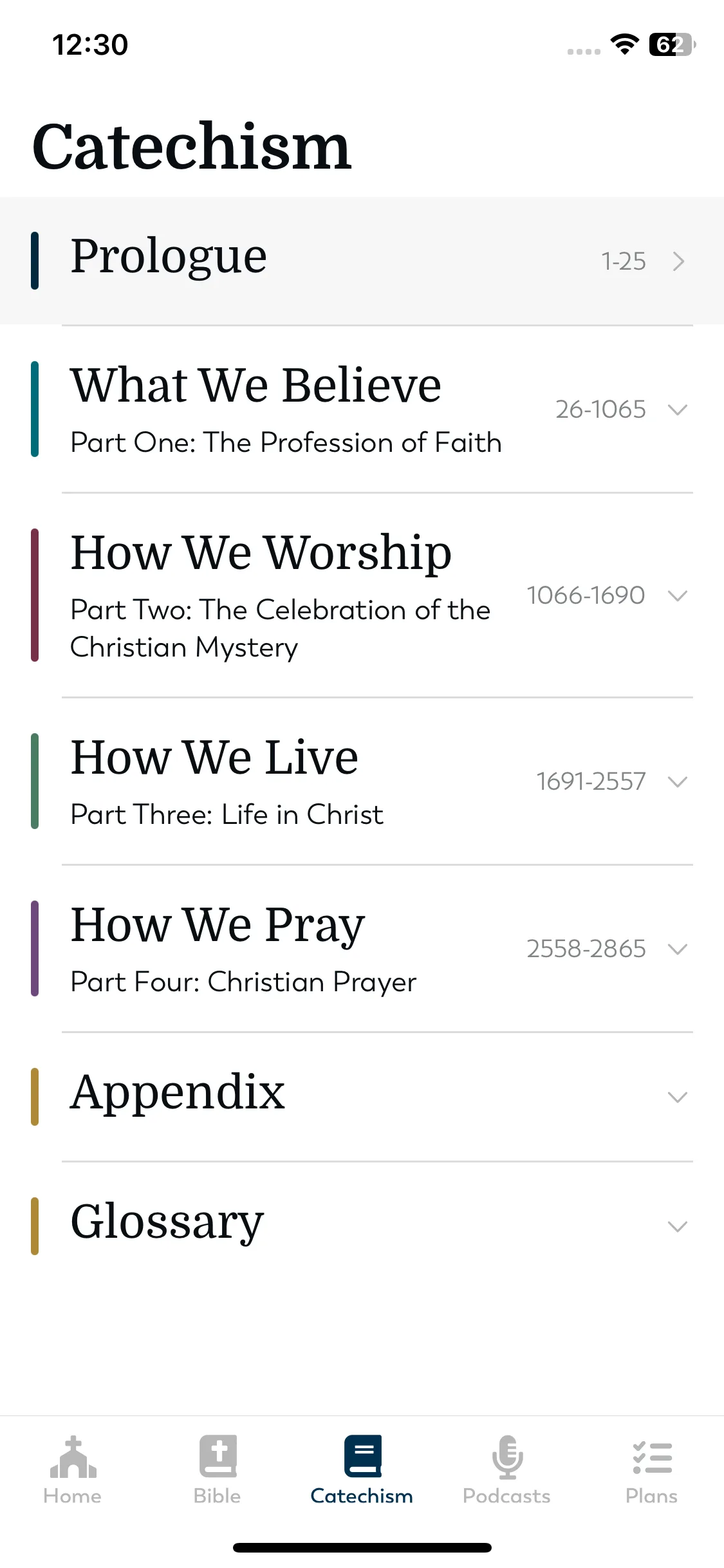724x1568 pixels.
Task: Open the Podcasts microphone icon
Action: pos(507,1457)
